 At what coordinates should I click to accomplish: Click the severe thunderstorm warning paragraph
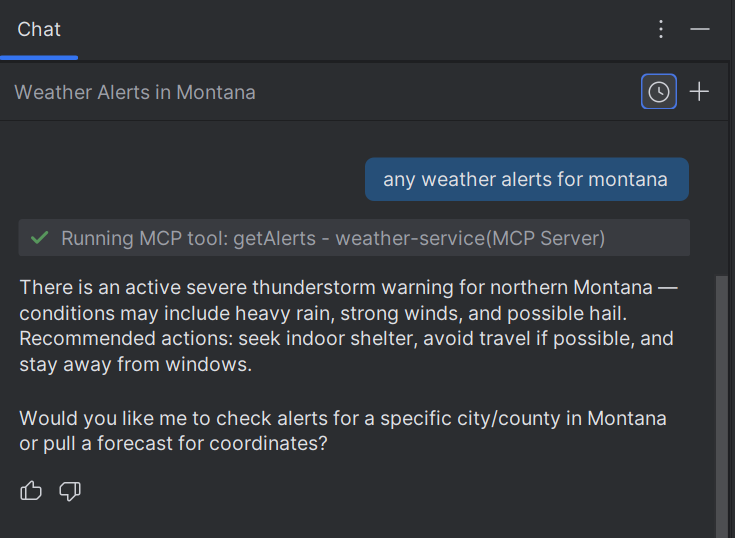tap(348, 326)
